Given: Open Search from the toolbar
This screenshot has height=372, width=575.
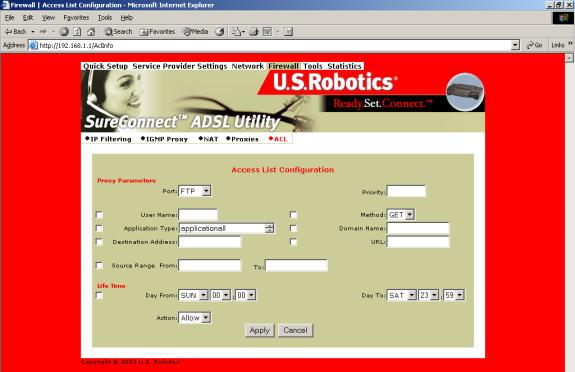Looking at the screenshot, I should click(x=118, y=32).
